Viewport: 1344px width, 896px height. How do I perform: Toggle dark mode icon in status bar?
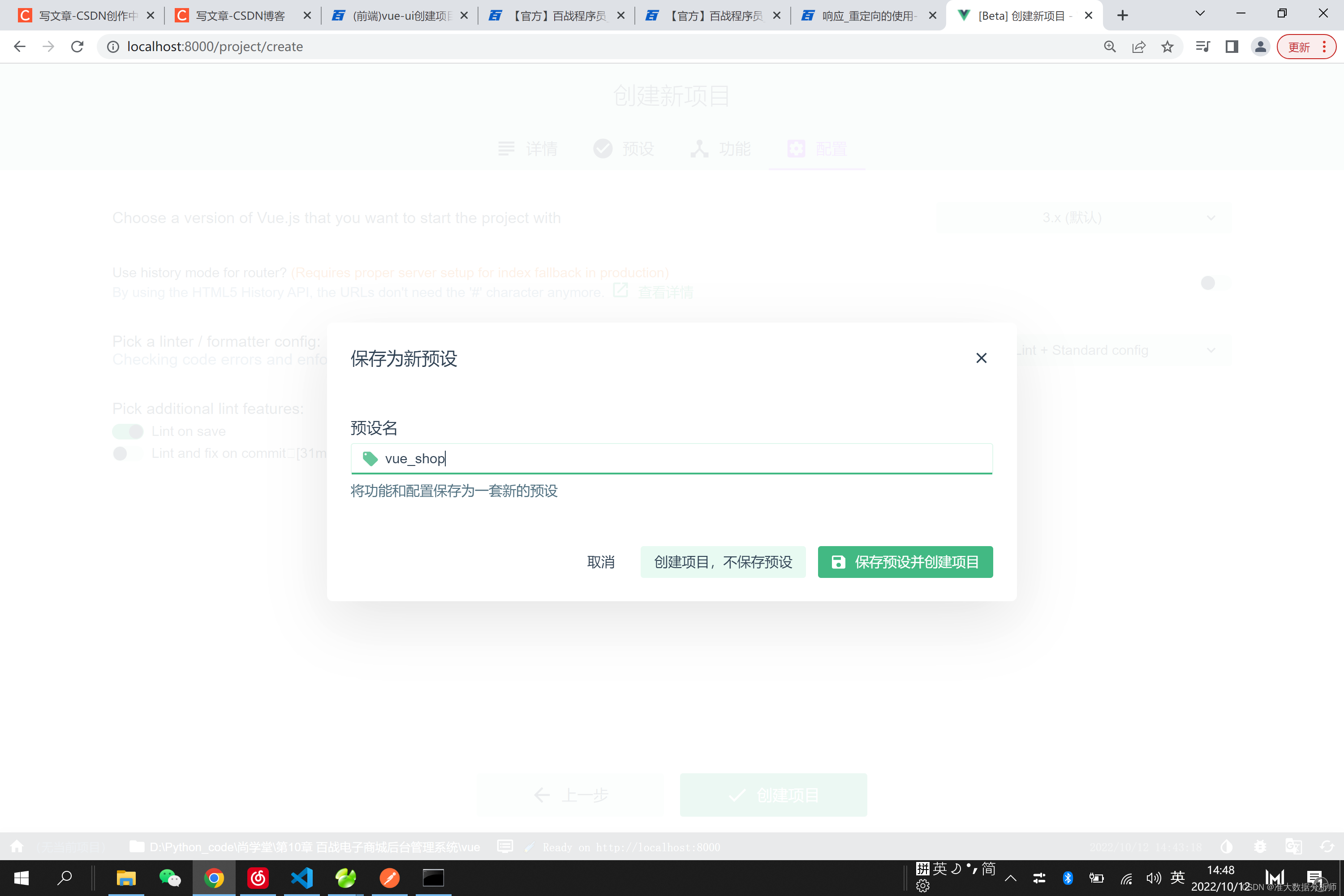click(1226, 846)
